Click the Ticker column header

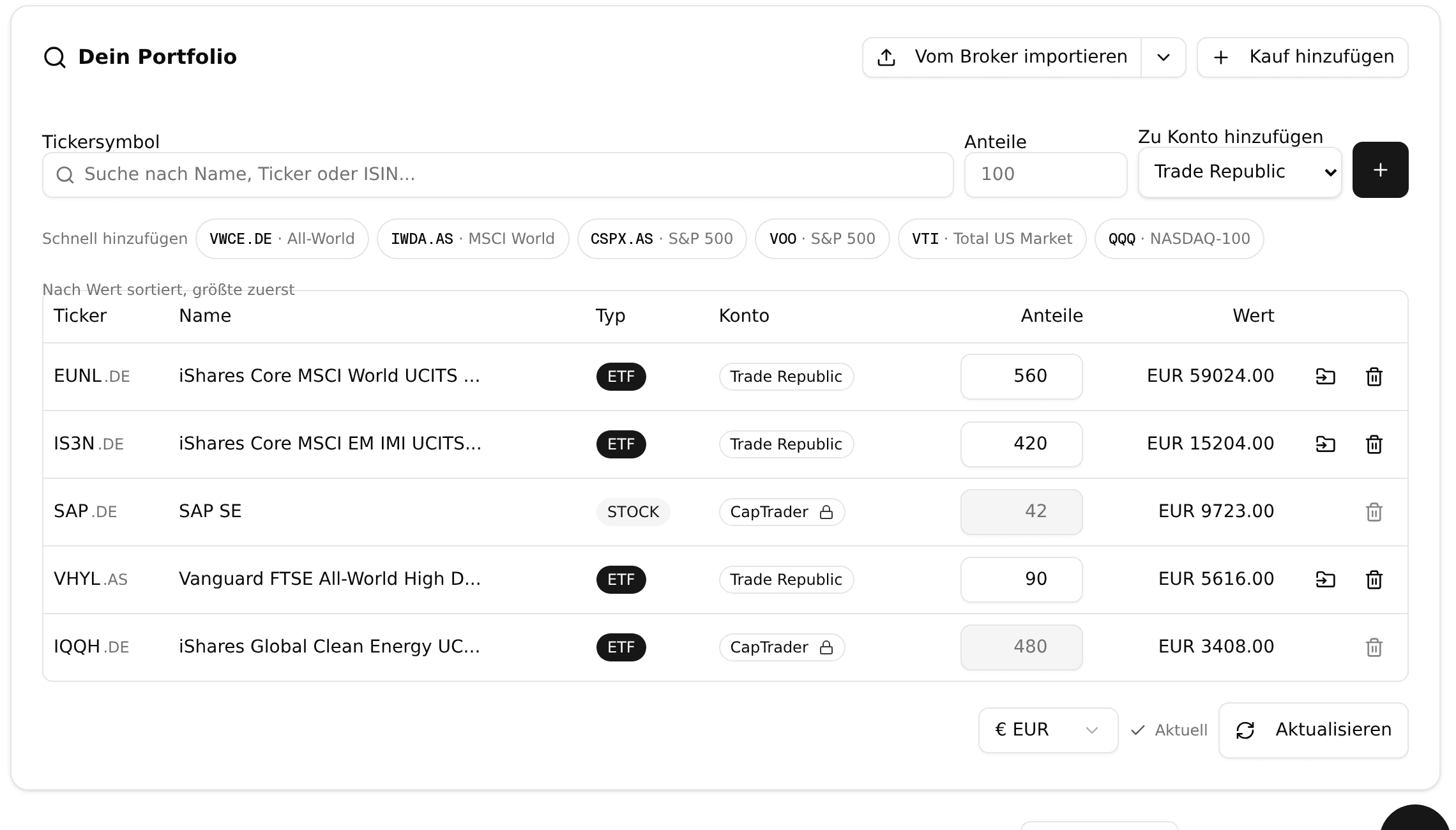click(80, 316)
